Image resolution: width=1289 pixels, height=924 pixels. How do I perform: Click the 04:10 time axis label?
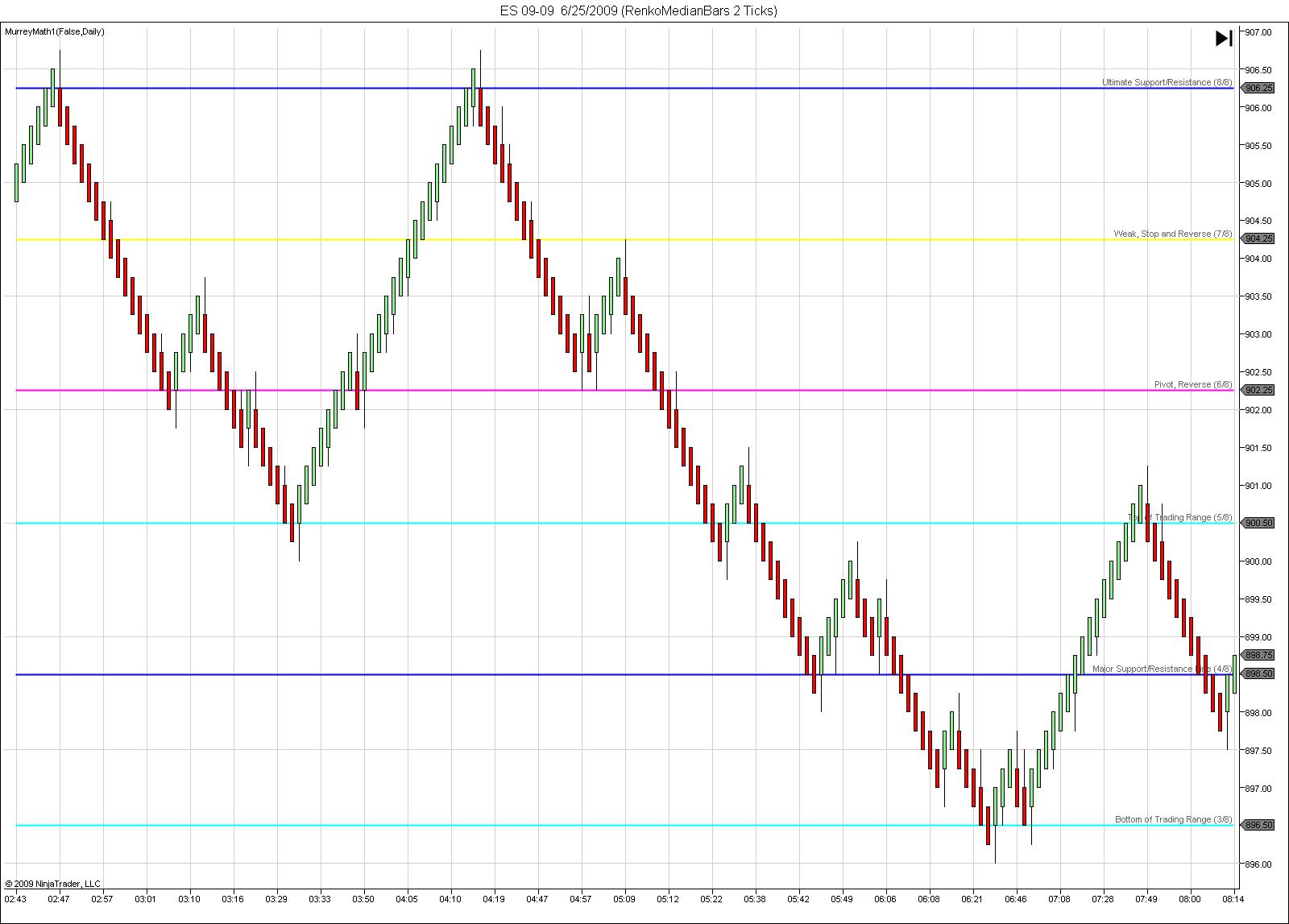[x=450, y=898]
